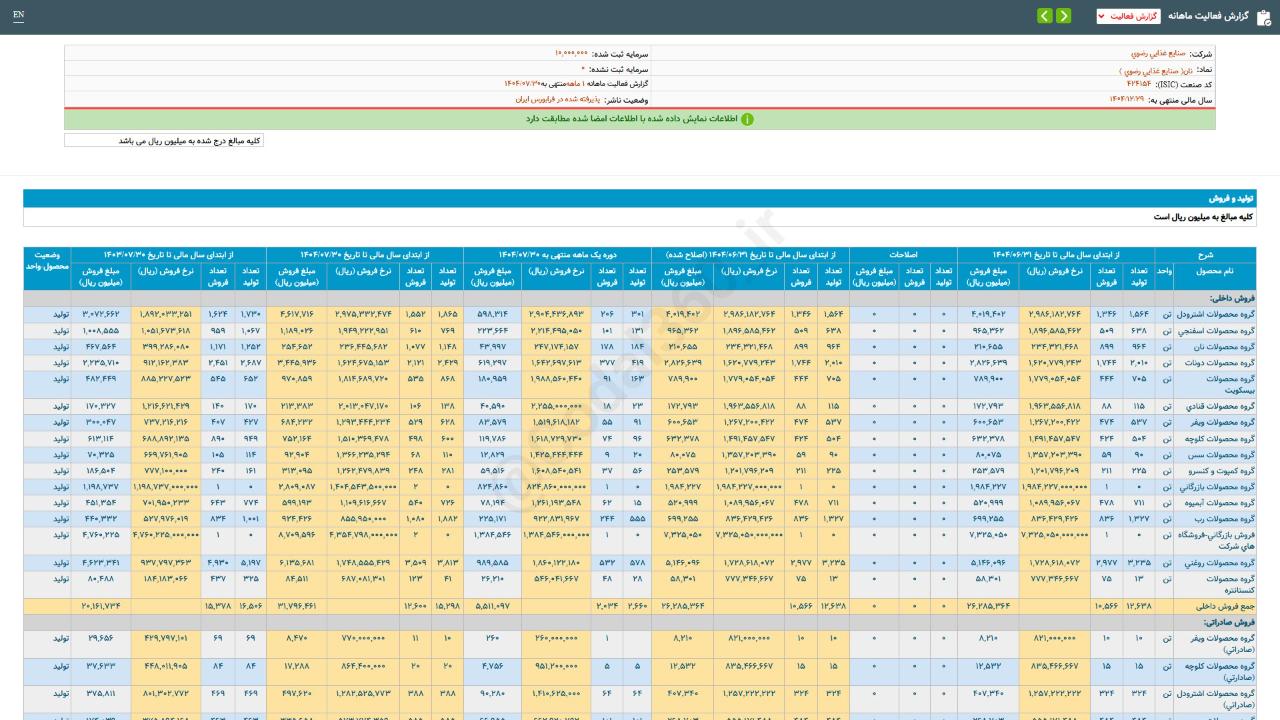
Task: Click the green previous-page arrow button
Action: 1064,16
